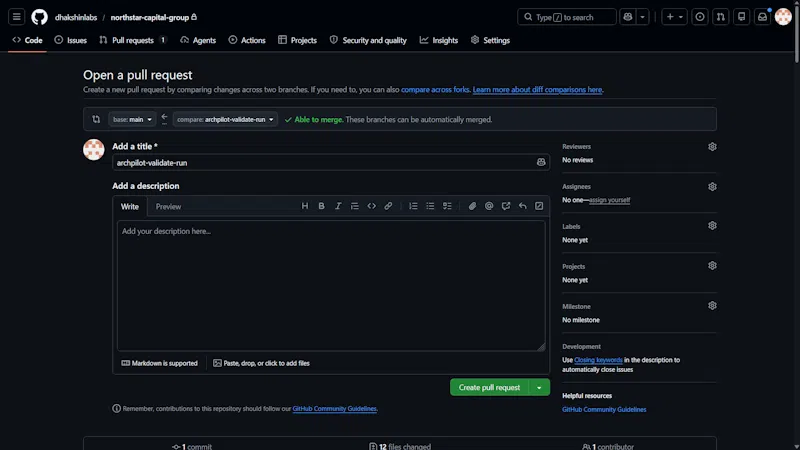
Task: Insert a quote block
Action: click(355, 206)
